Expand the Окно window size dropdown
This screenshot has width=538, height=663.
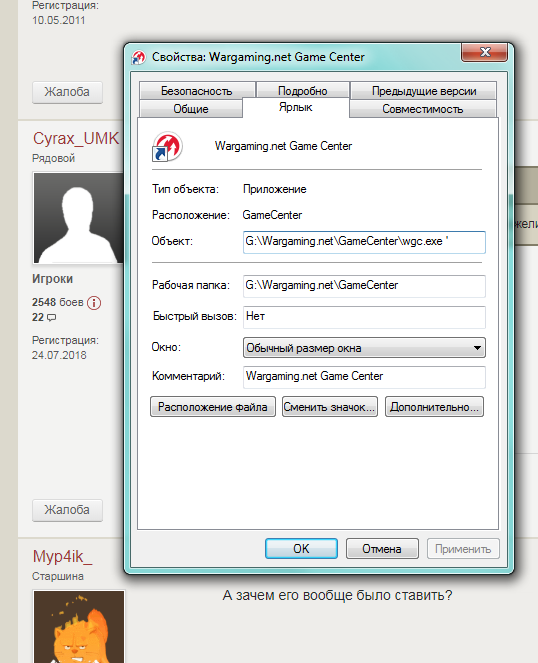364,348
